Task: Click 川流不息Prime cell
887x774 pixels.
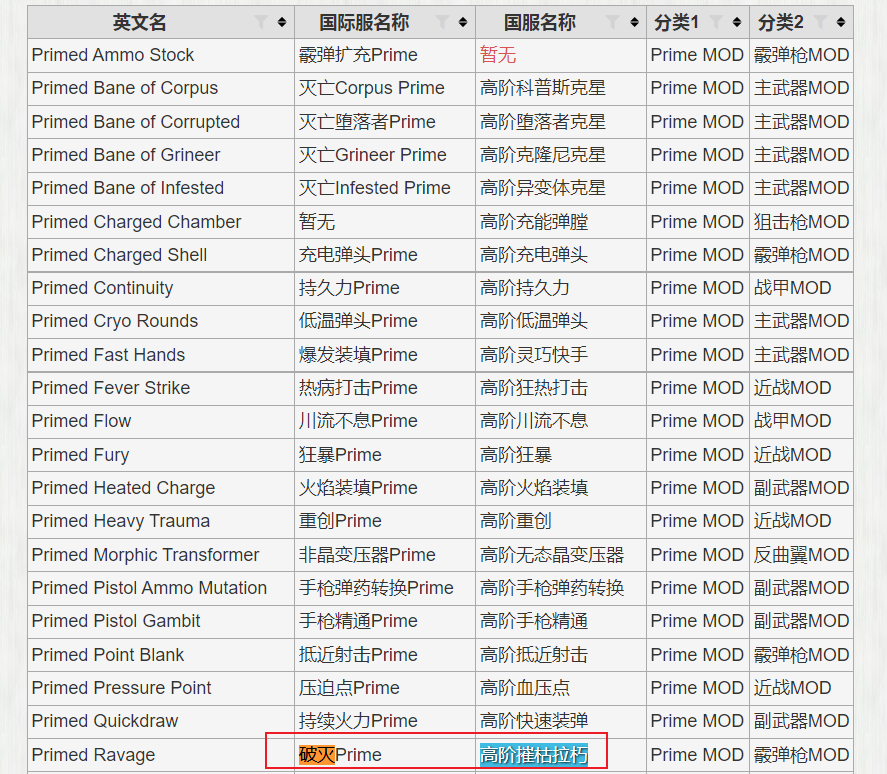Action: [x=385, y=421]
